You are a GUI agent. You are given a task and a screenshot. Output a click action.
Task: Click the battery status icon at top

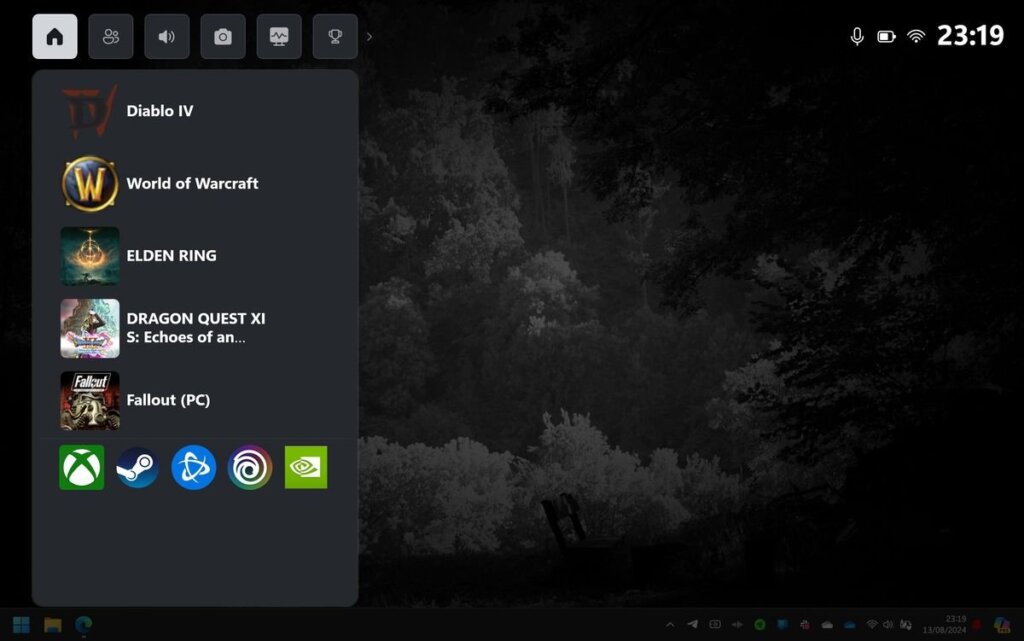(x=886, y=37)
